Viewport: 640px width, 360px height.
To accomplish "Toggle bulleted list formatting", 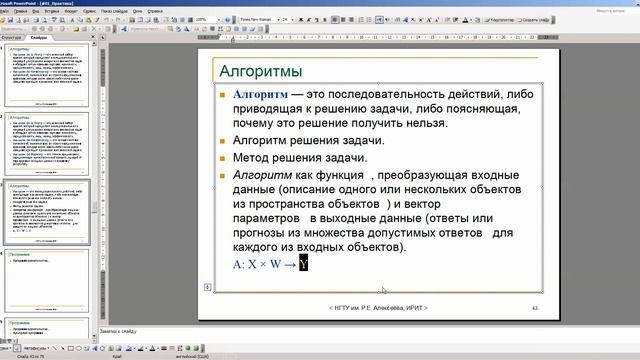I will coord(369,20).
